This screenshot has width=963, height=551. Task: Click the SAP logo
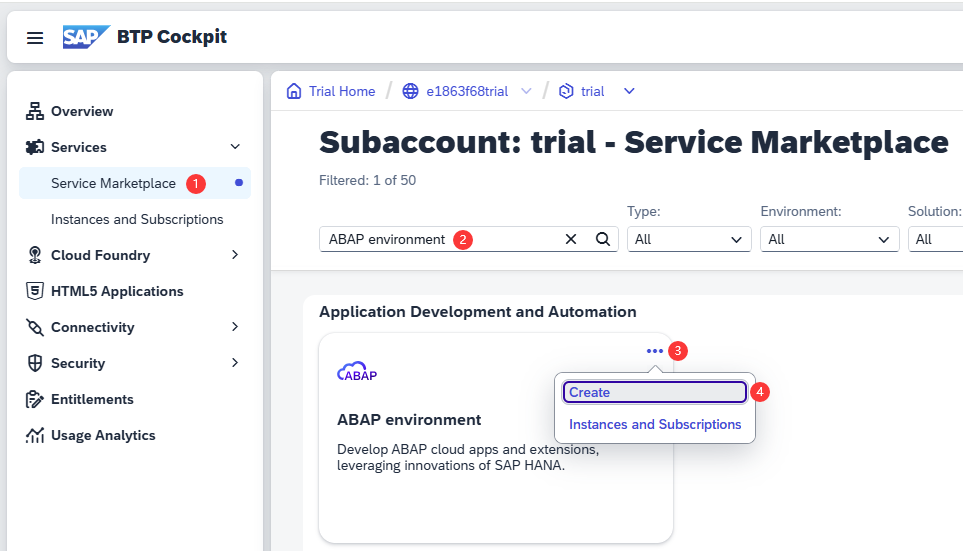tap(86, 37)
